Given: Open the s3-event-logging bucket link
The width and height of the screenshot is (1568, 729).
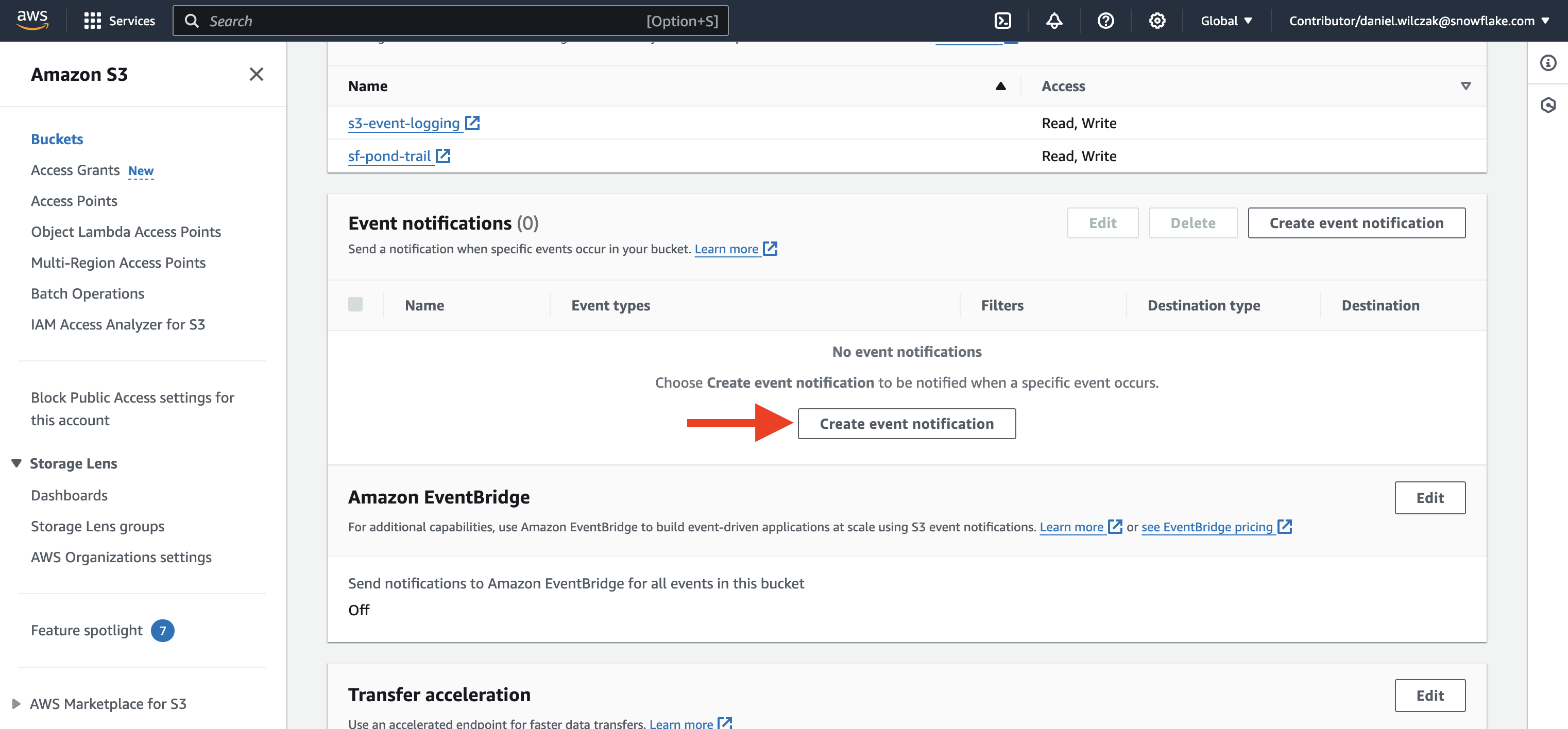Looking at the screenshot, I should pos(403,123).
